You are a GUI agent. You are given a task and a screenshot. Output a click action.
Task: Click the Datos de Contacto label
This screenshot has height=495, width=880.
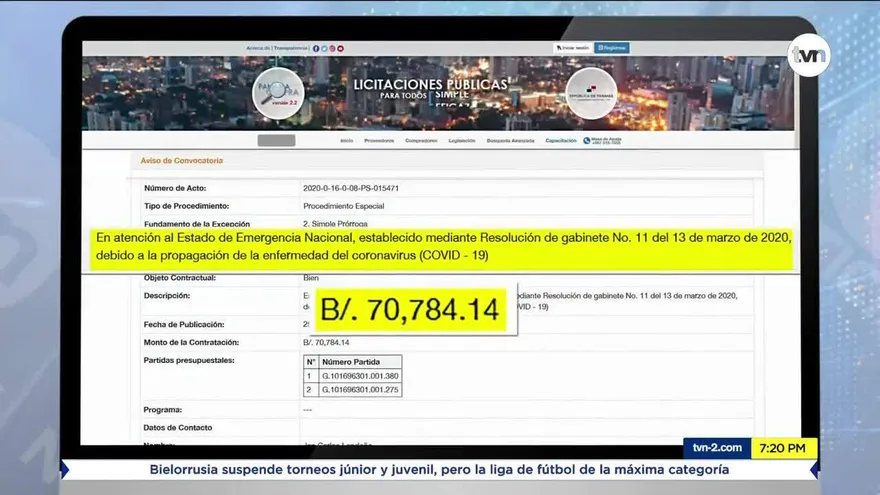178,428
